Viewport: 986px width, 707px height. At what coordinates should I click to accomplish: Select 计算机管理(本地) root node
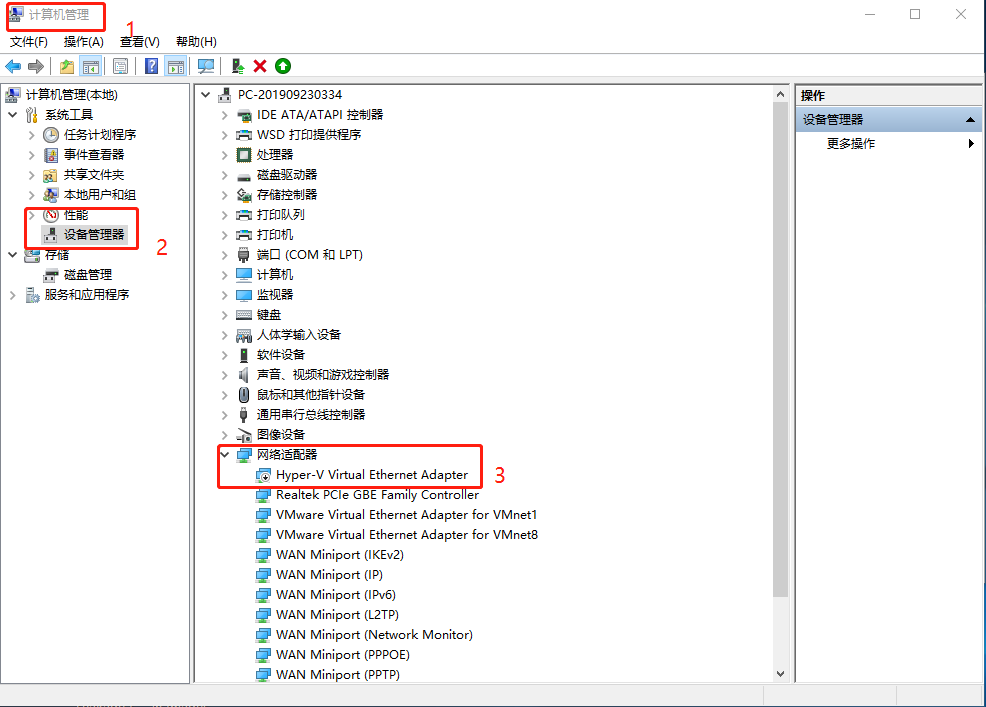(72, 94)
